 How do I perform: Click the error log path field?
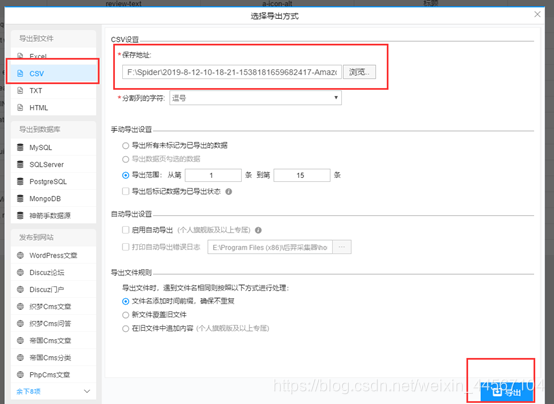coord(270,247)
